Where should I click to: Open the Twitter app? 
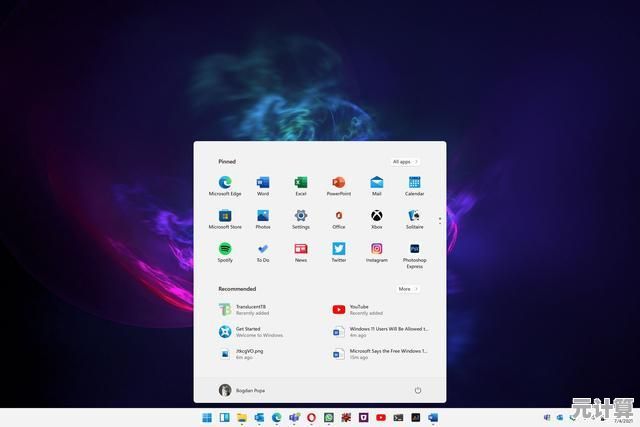(x=339, y=252)
